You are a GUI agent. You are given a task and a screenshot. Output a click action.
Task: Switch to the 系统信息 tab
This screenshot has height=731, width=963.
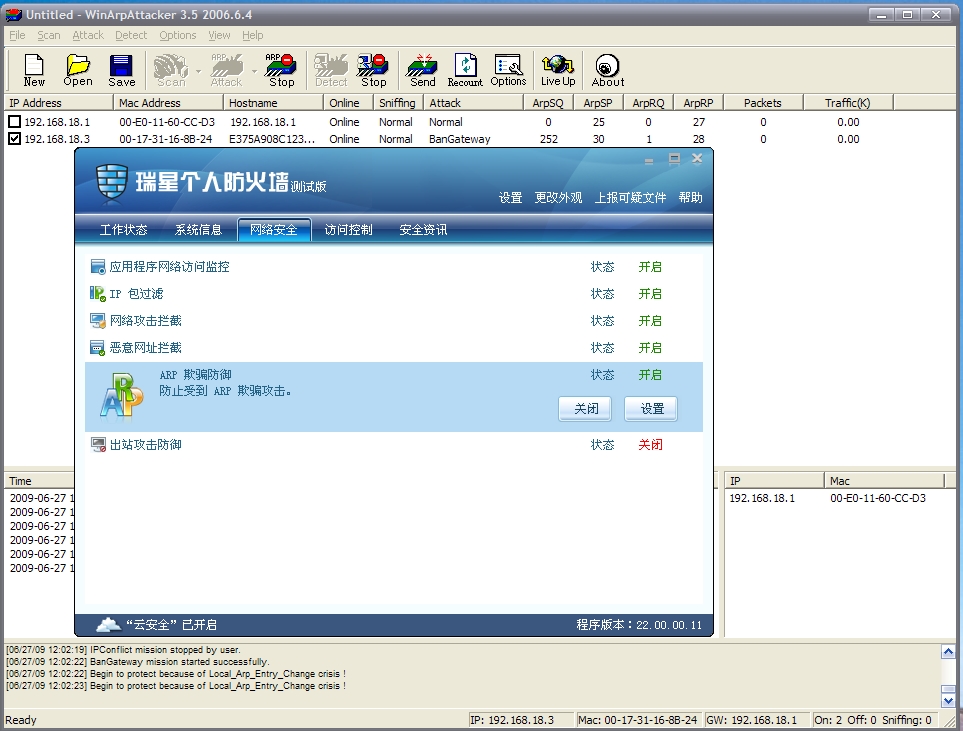(x=198, y=230)
